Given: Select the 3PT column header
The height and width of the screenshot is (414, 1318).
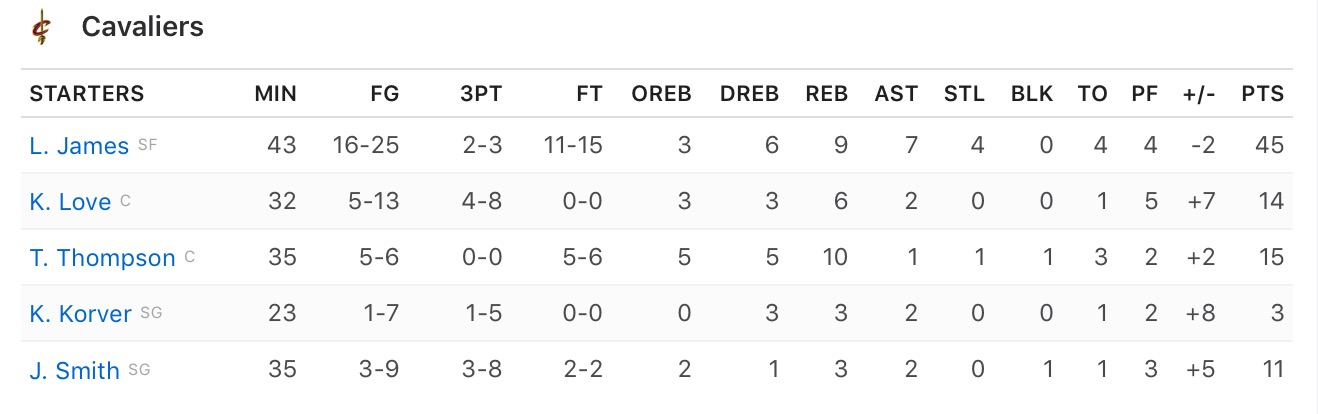Looking at the screenshot, I should (x=481, y=94).
